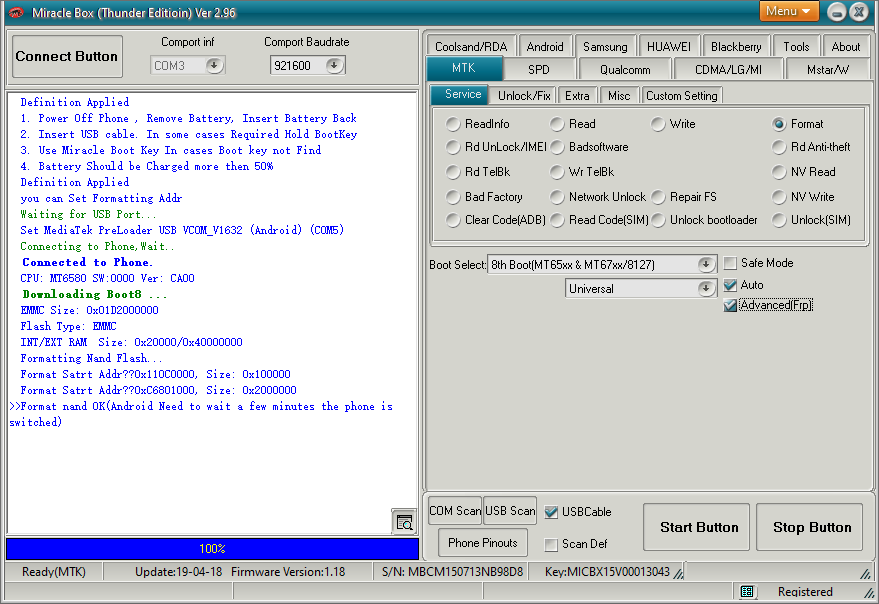Screen dimensions: 879x604
Task: Uncheck the Auto checkbox
Action: pos(730,285)
